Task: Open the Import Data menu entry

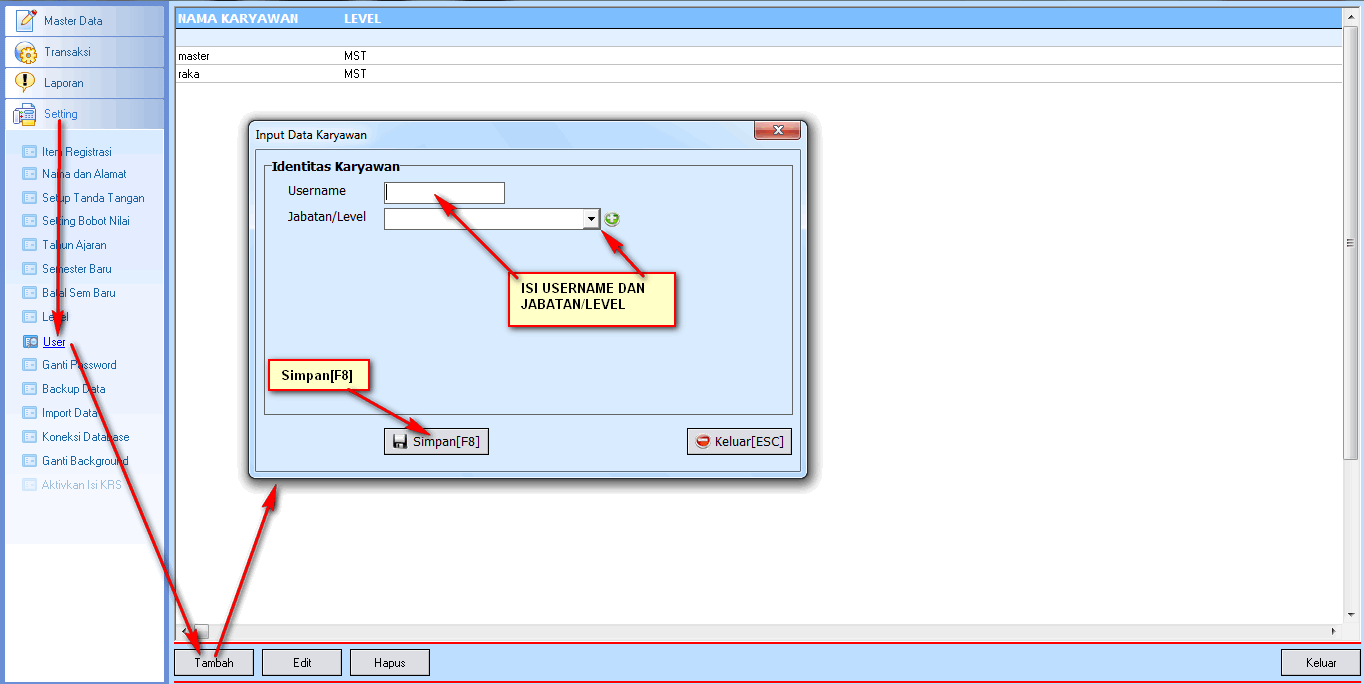Action: [x=70, y=413]
